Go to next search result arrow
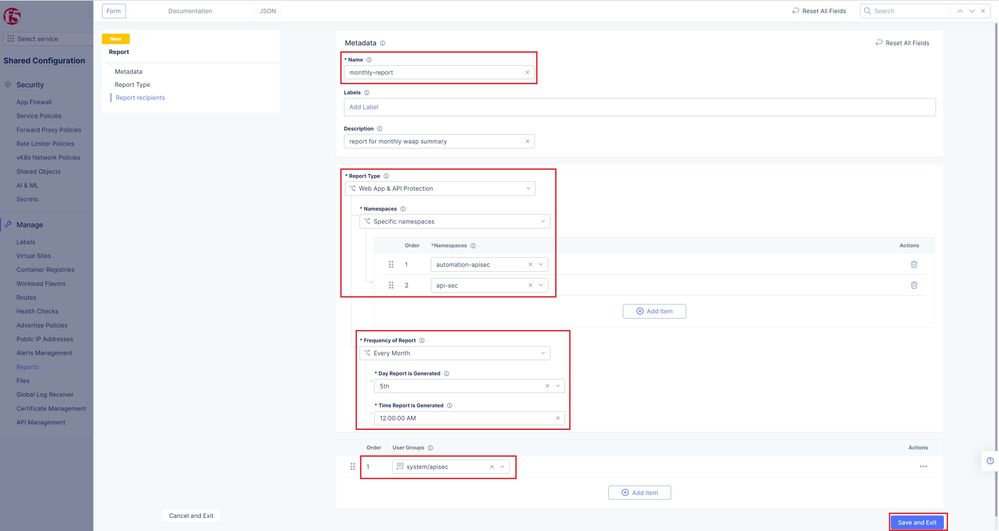This screenshot has width=999, height=531. click(972, 11)
